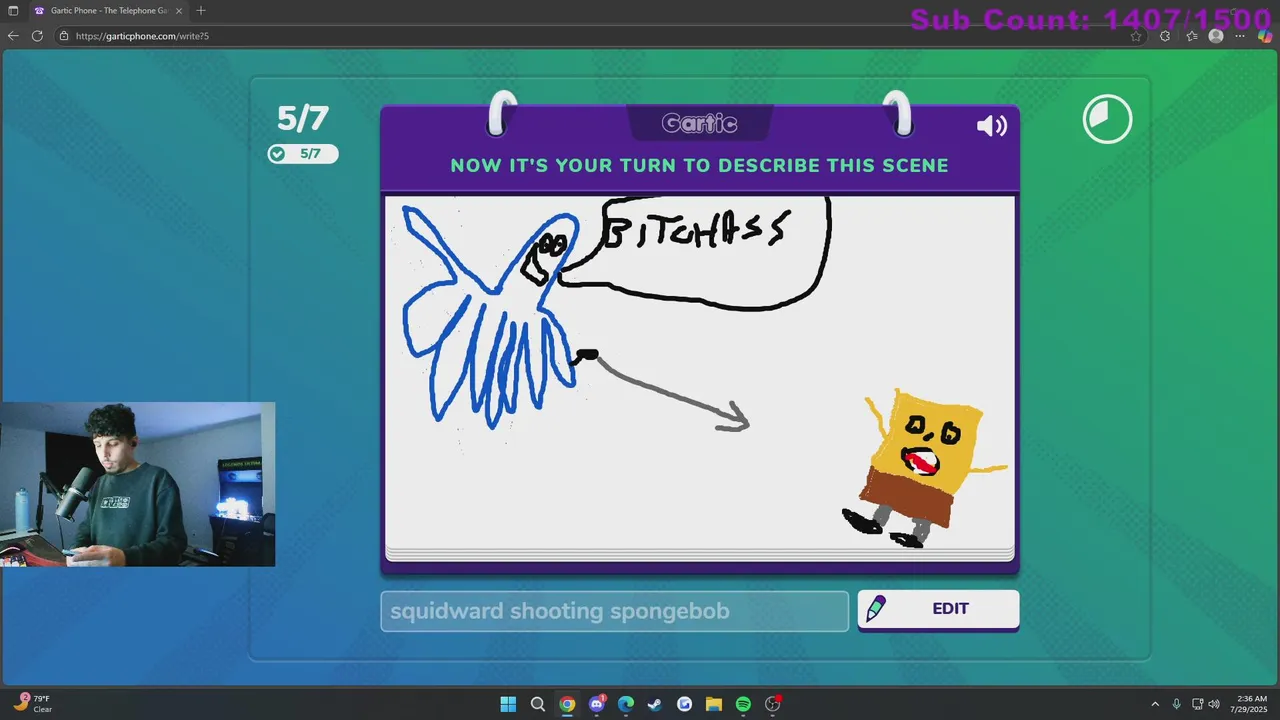Open File Explorer from taskbar

pos(714,704)
